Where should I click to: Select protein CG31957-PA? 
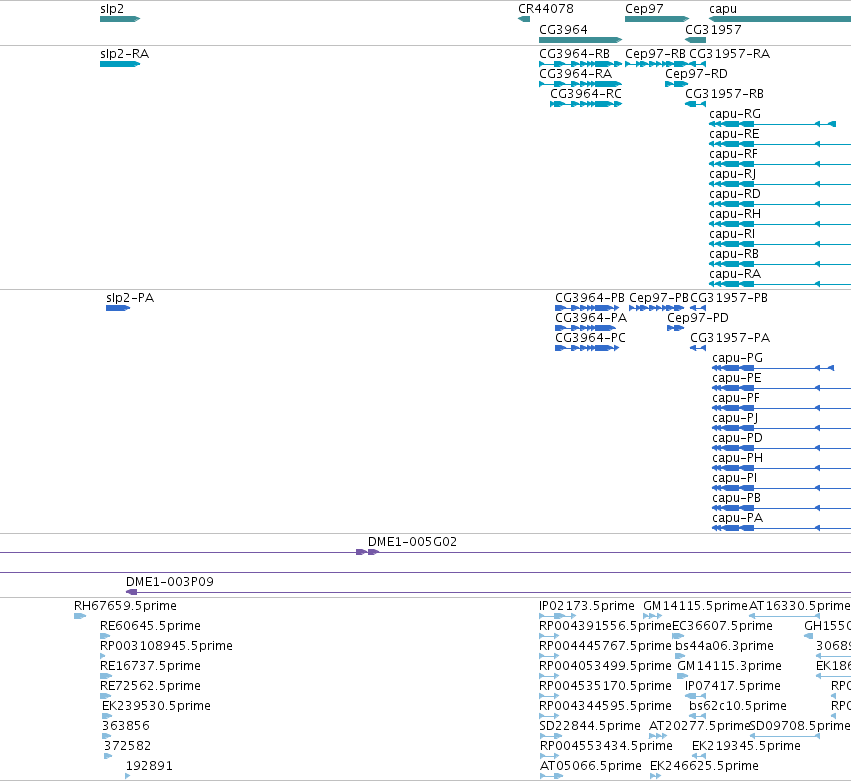pos(698,348)
